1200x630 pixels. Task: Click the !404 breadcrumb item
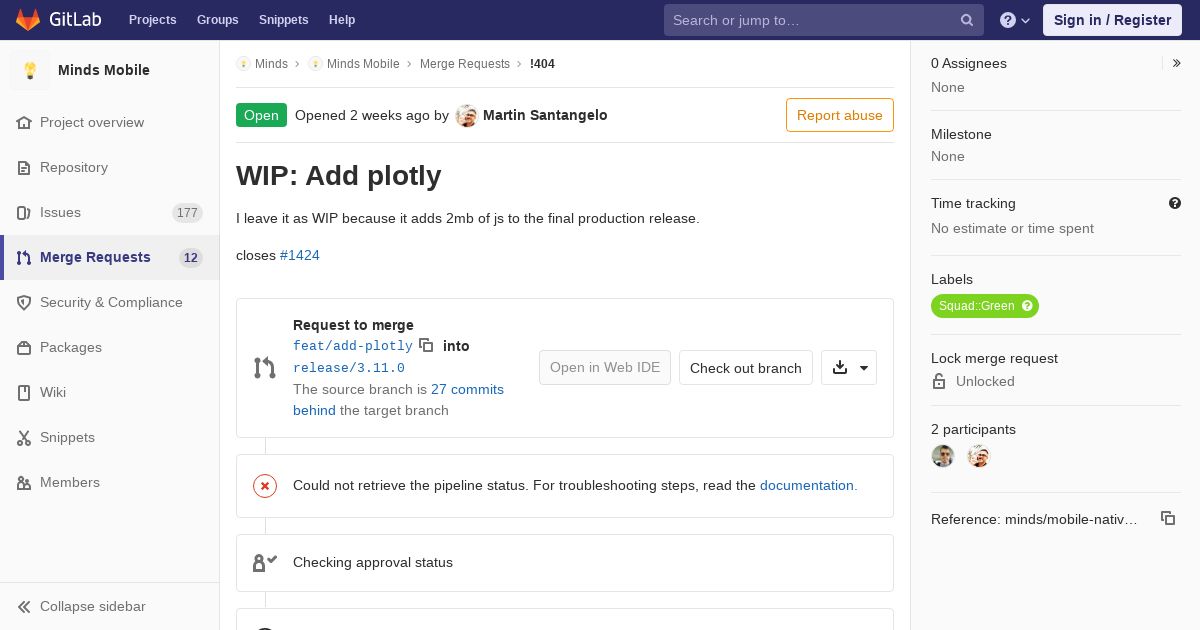[x=542, y=63]
